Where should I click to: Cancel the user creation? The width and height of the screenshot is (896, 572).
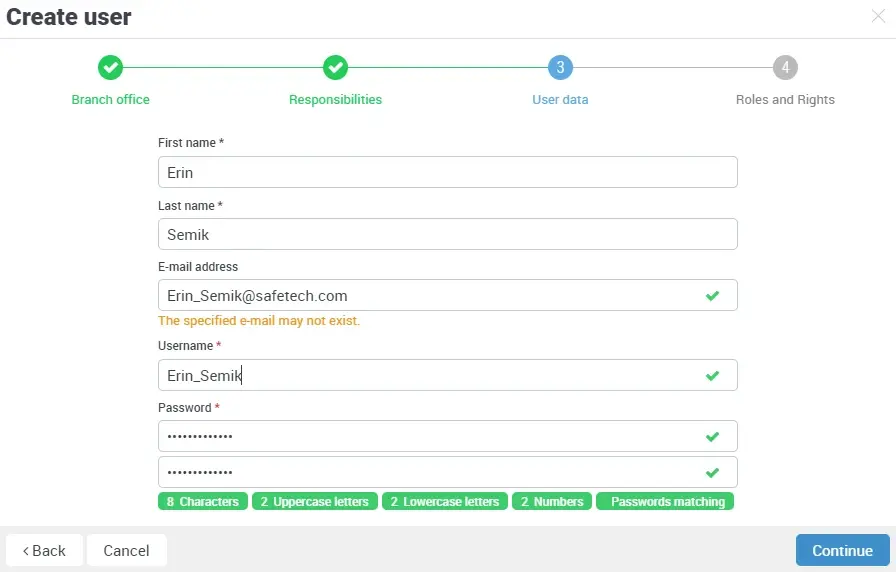coord(126,550)
